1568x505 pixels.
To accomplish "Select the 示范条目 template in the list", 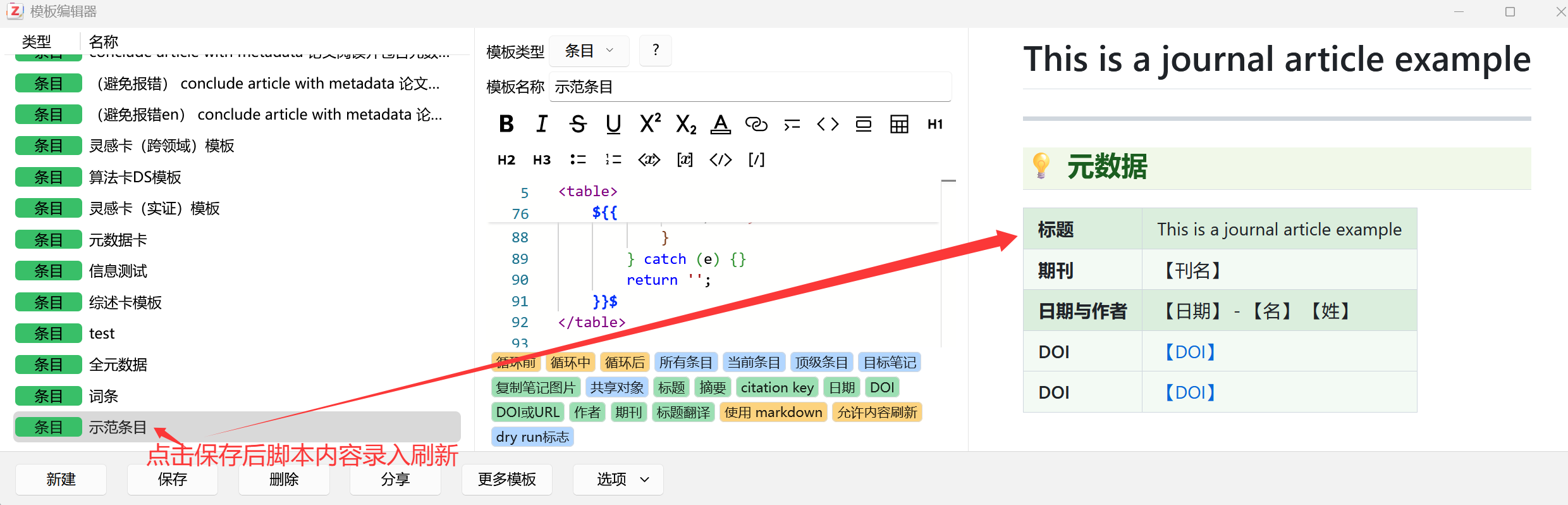I will click(237, 427).
